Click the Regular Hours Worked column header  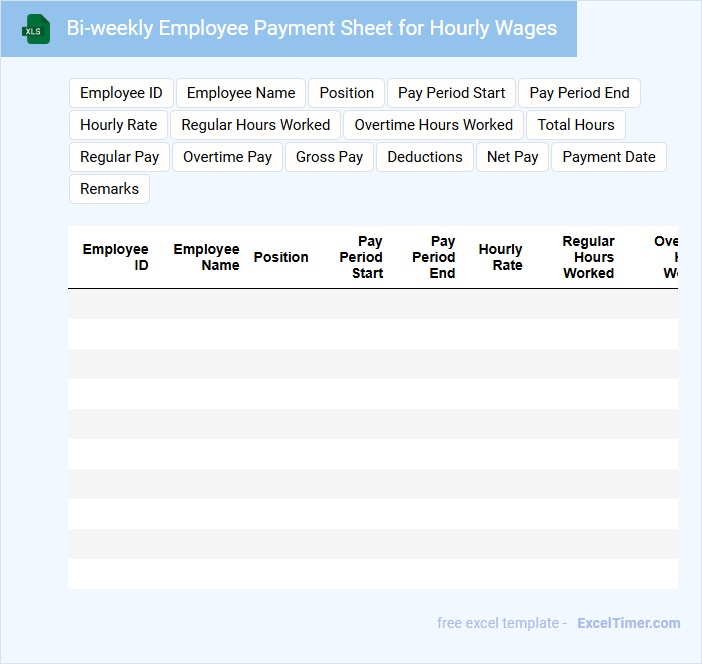[x=588, y=257]
